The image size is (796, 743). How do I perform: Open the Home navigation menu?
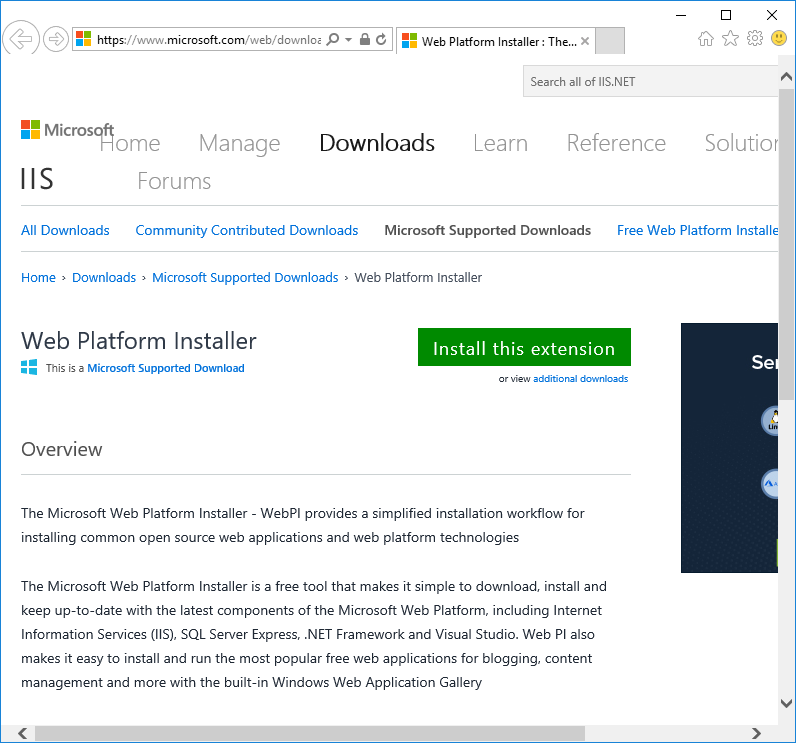pyautogui.click(x=130, y=143)
